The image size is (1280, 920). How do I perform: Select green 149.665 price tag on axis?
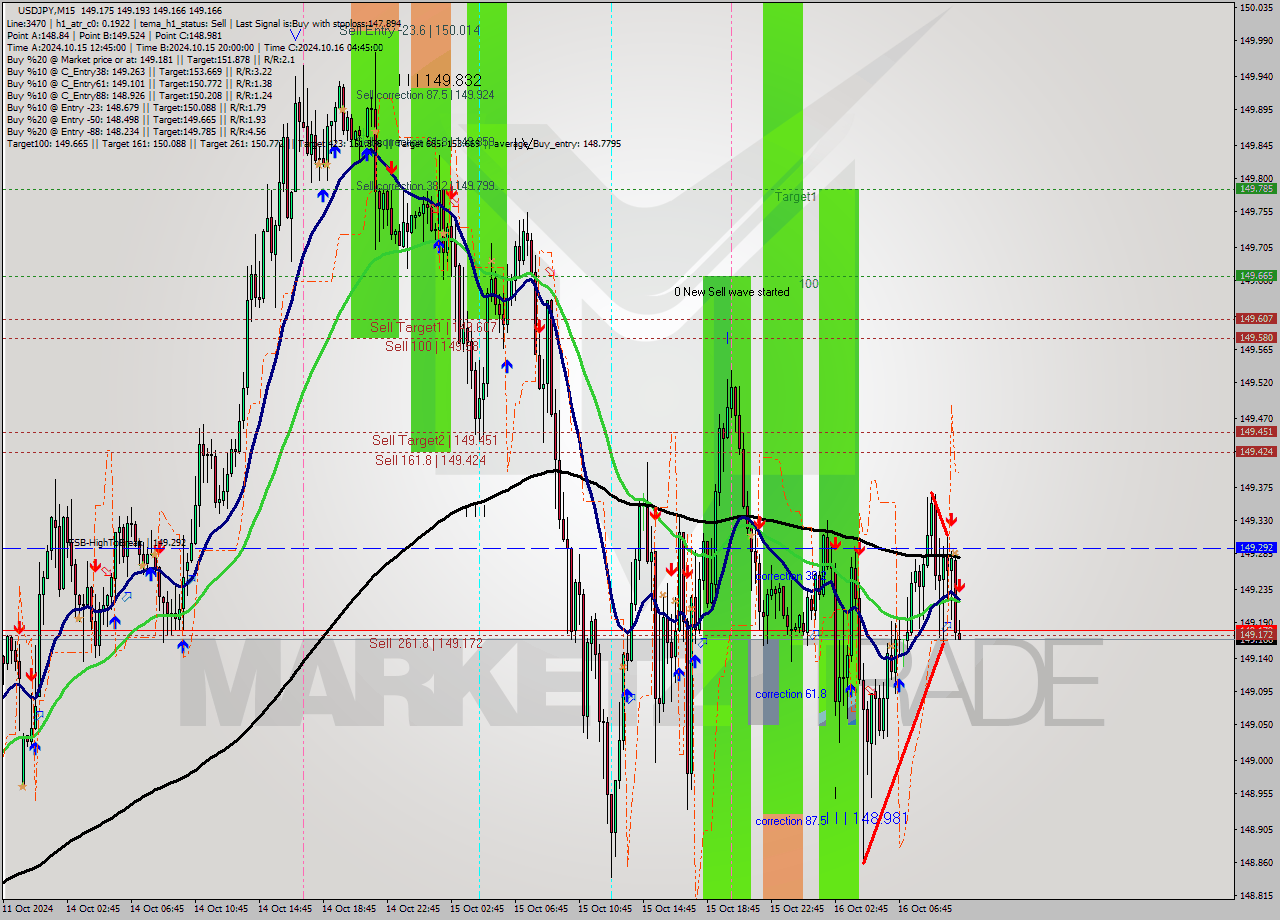click(x=1256, y=275)
